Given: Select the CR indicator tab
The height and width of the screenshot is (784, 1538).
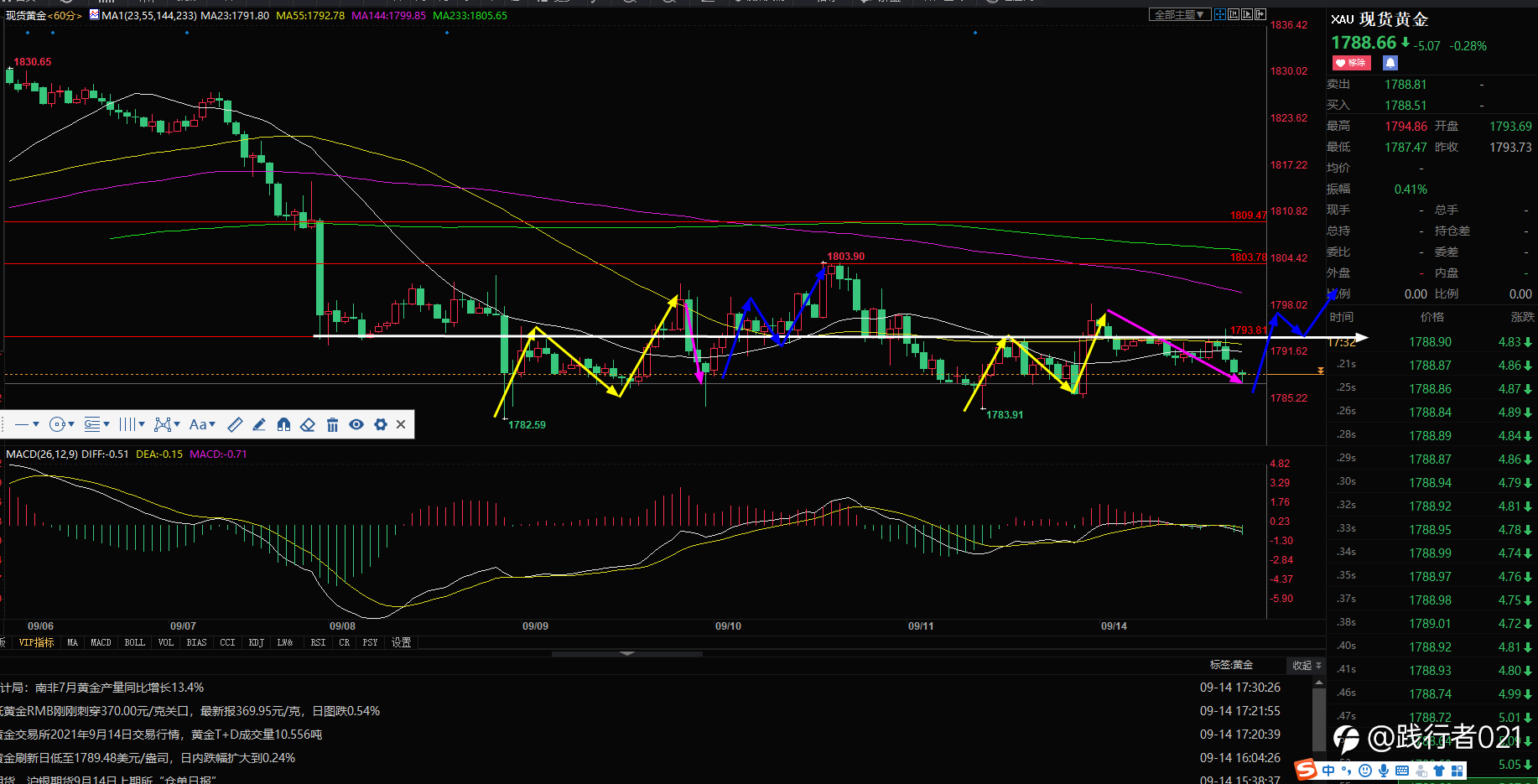Looking at the screenshot, I should 344,642.
